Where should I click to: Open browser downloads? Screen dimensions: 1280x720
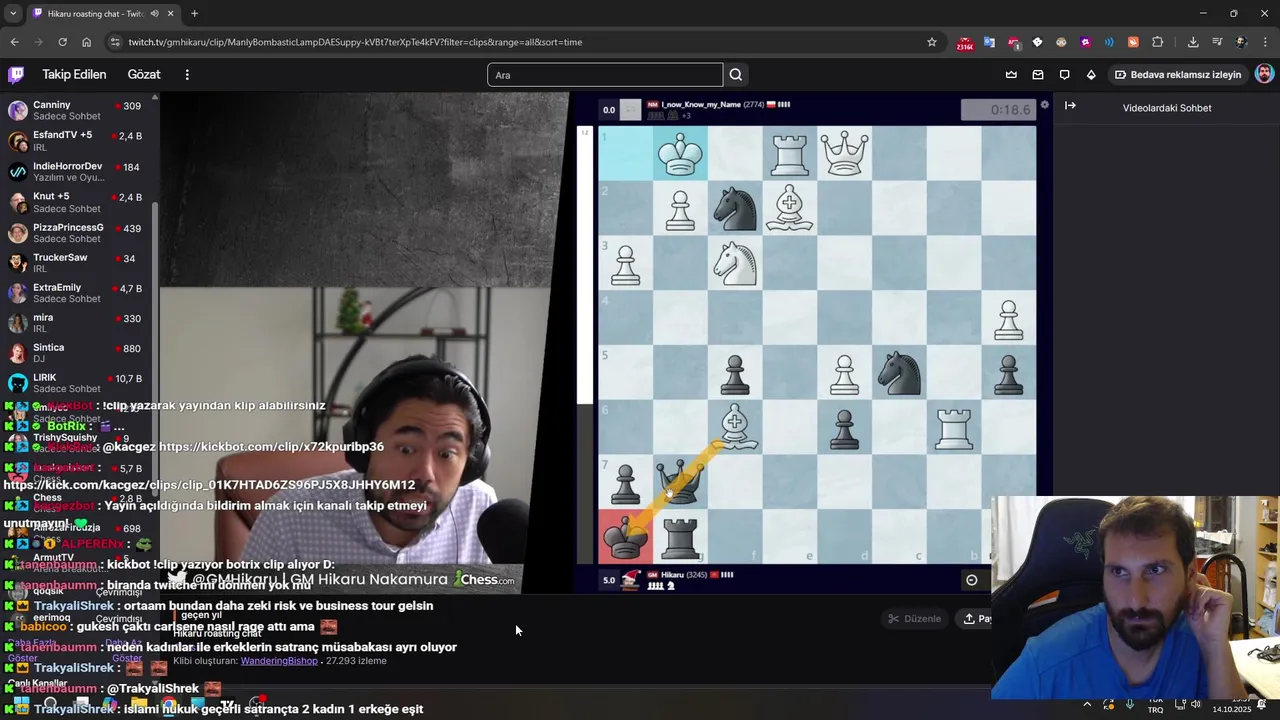coord(1193,42)
